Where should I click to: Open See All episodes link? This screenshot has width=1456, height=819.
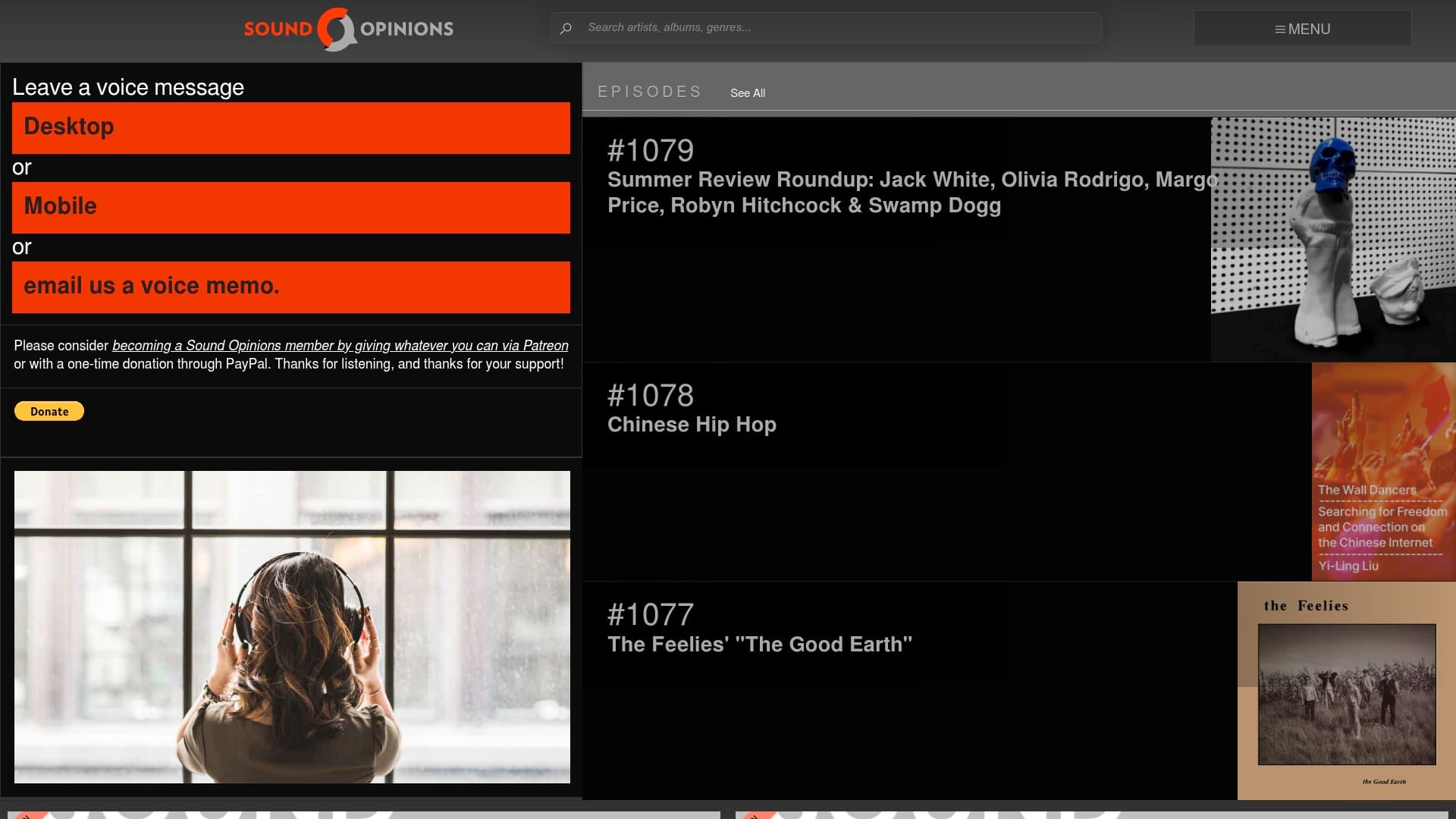point(748,93)
